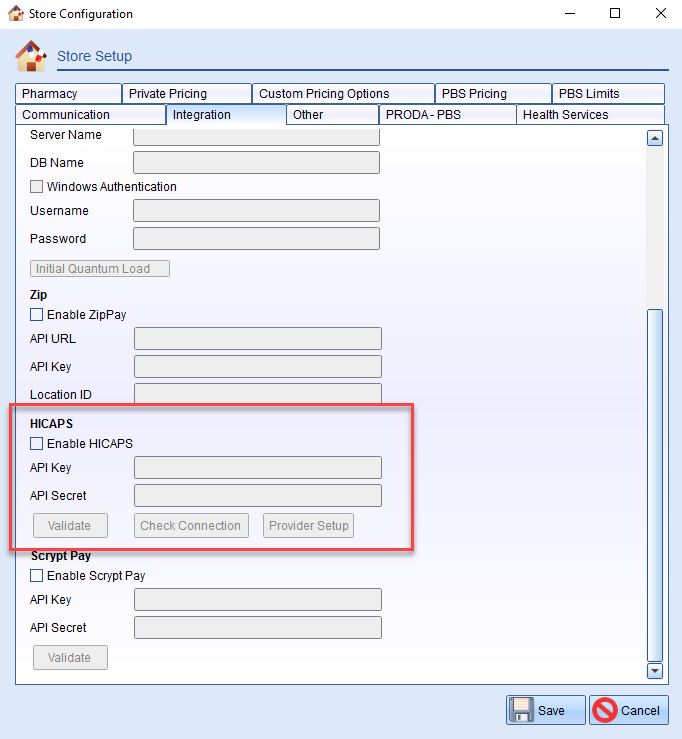Screen dimensions: 682x739
Task: Enable Scrypt Pay checkbox
Action: coord(36,575)
